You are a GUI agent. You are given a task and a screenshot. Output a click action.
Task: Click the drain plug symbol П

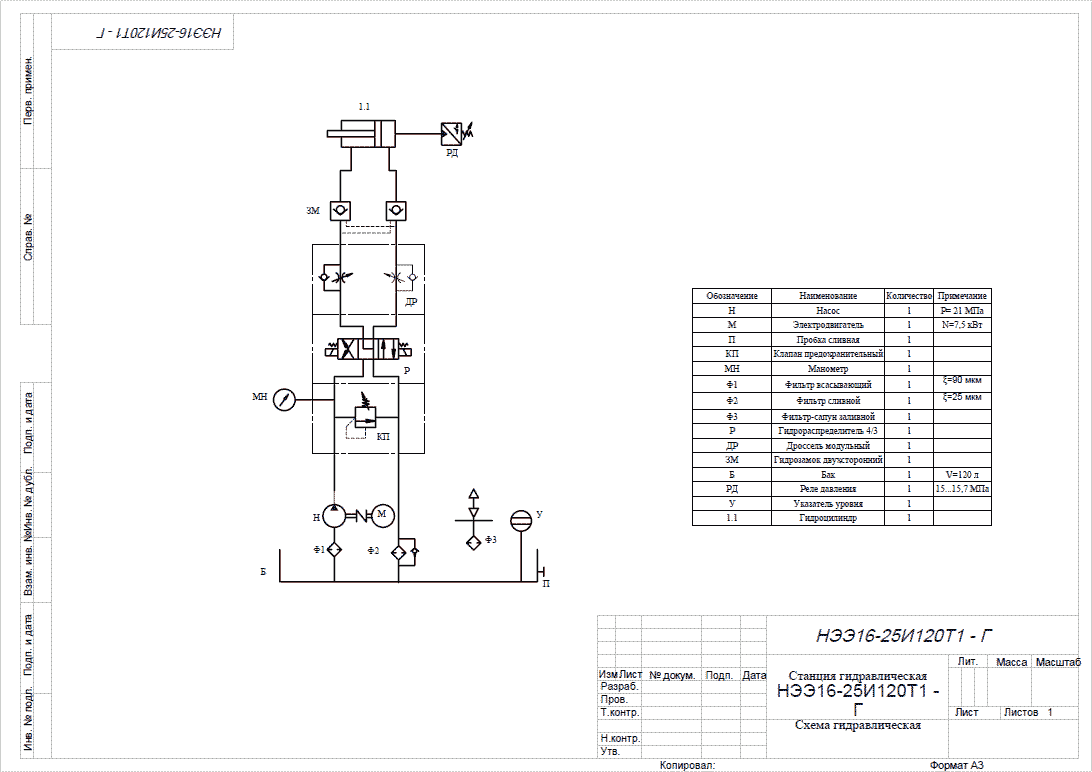(x=540, y=573)
